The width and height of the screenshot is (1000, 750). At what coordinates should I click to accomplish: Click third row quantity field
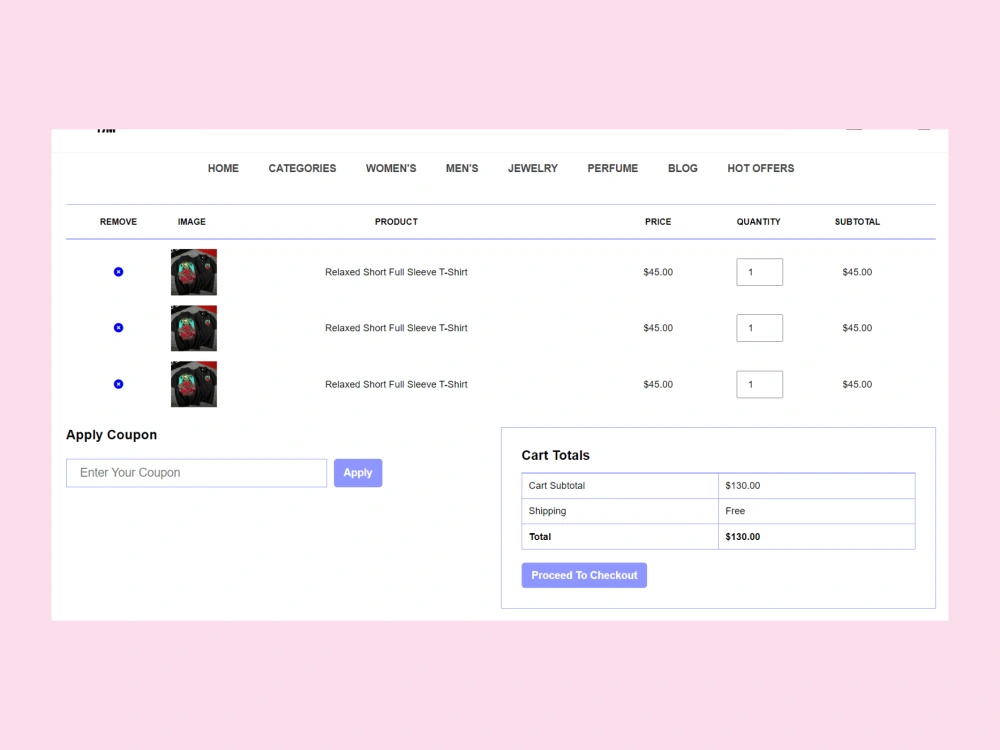tap(760, 385)
